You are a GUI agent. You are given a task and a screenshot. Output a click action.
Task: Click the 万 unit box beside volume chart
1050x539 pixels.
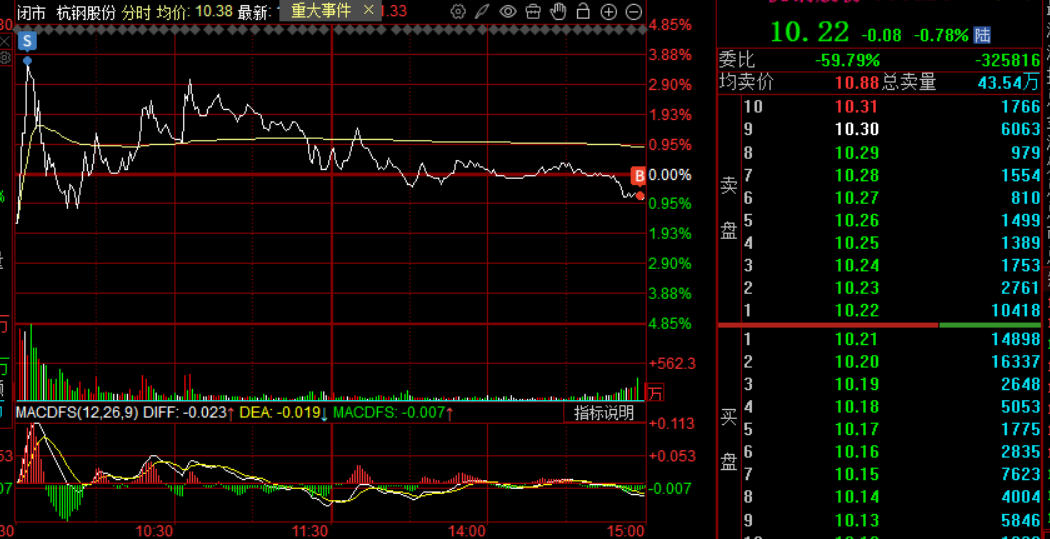click(x=654, y=392)
